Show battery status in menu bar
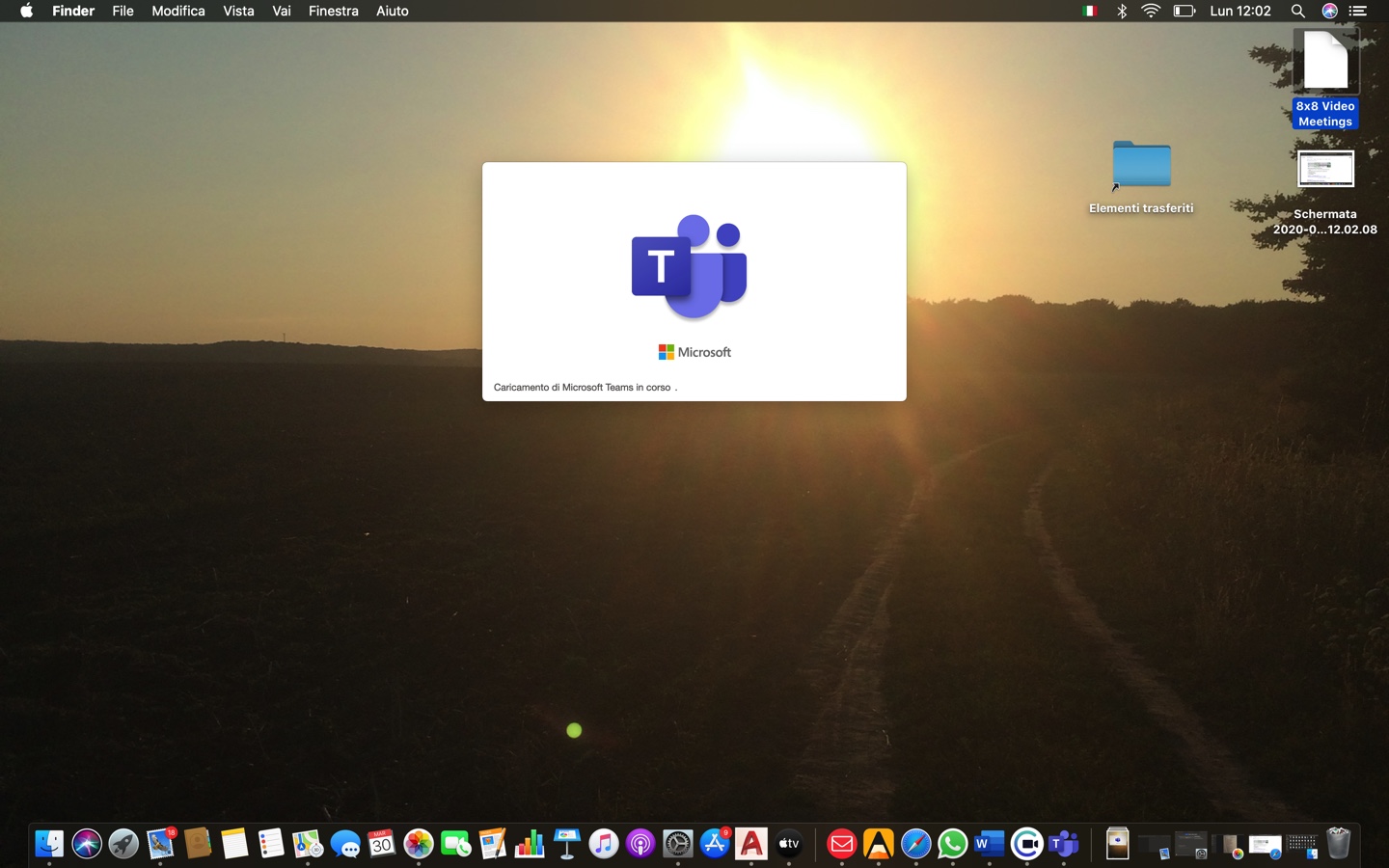1389x868 pixels. pos(1184,11)
